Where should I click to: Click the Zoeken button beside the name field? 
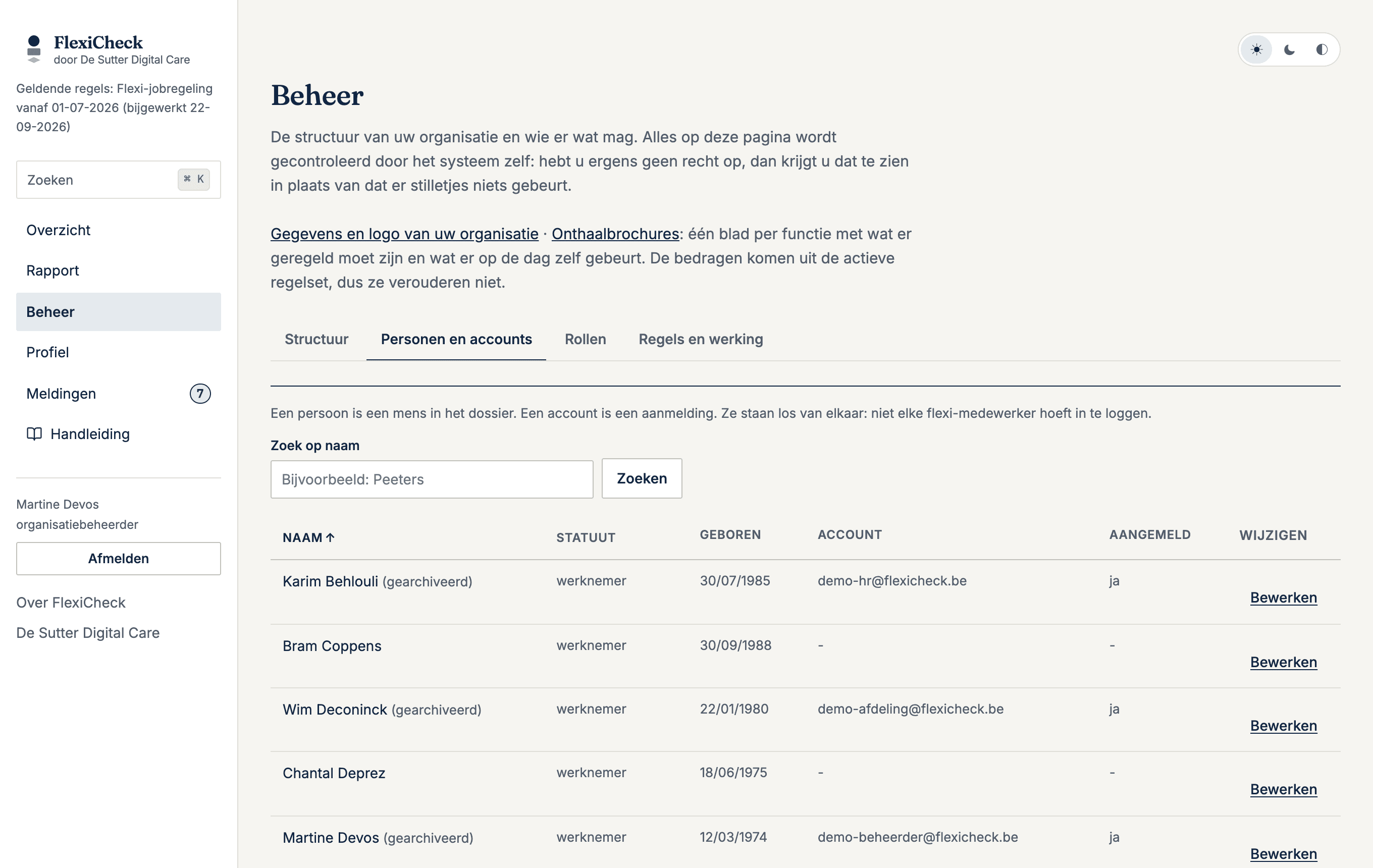(x=642, y=478)
